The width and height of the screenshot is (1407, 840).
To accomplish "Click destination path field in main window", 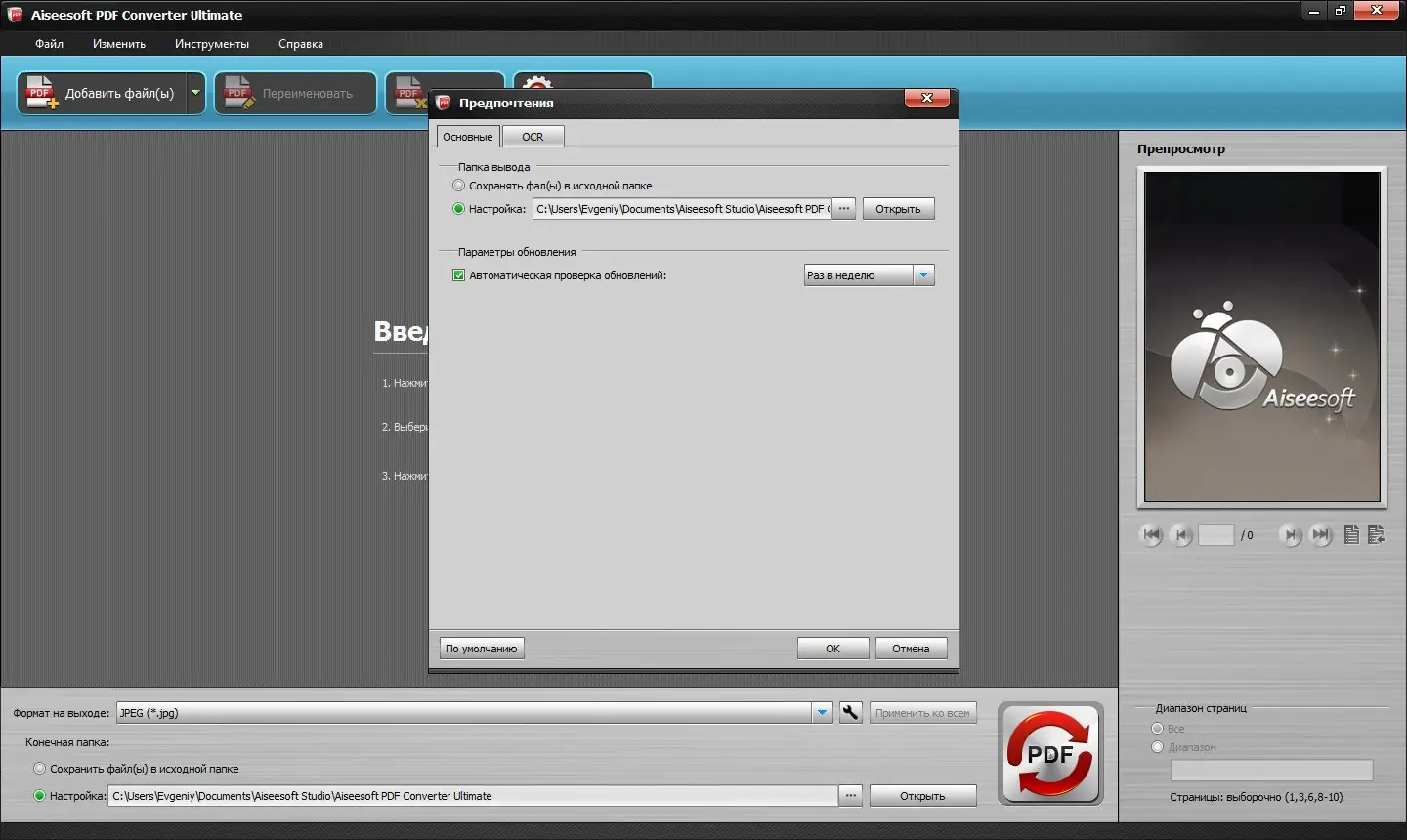I will (473, 796).
